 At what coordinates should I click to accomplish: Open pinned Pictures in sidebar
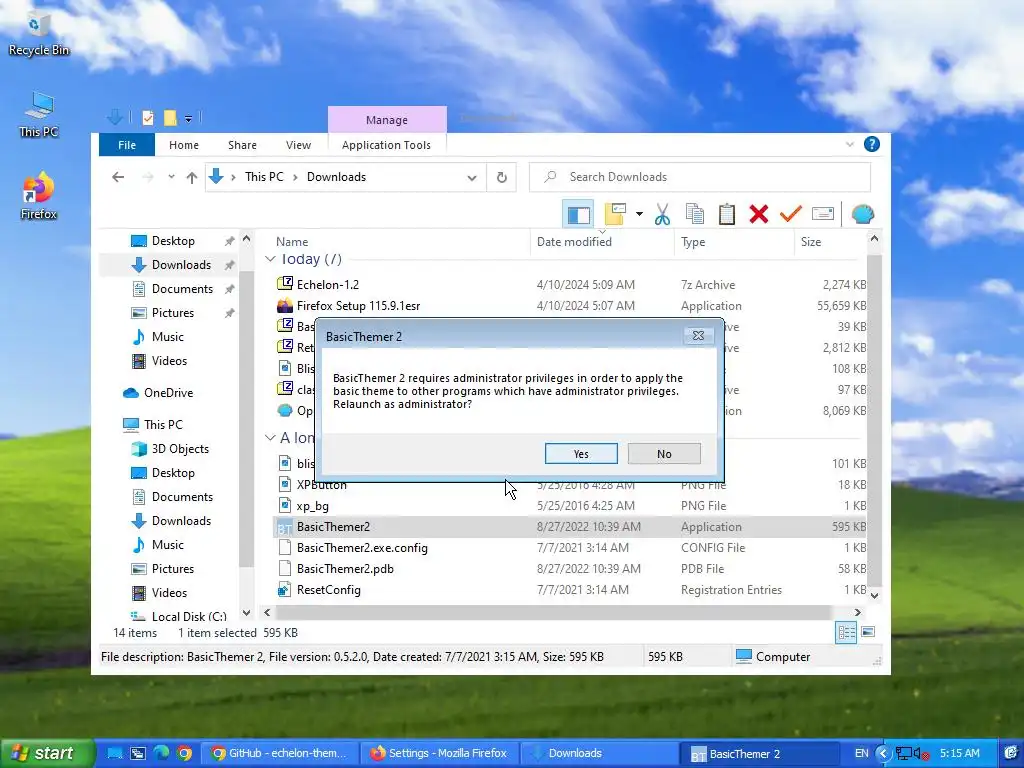click(x=172, y=313)
